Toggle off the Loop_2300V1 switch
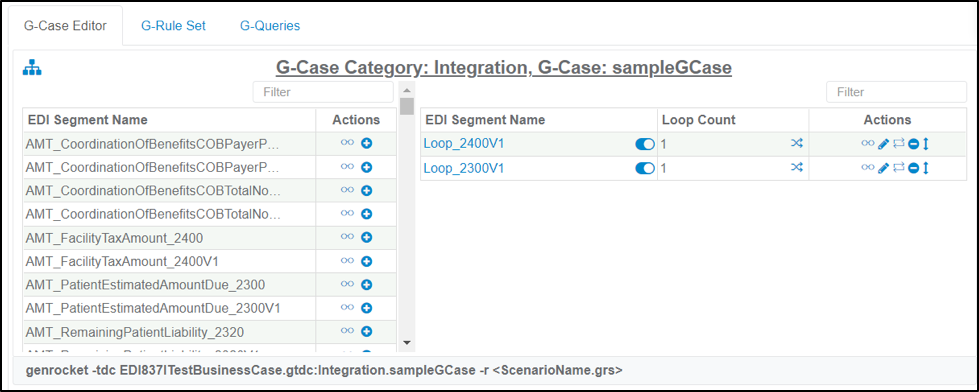This screenshot has width=979, height=392. click(645, 168)
